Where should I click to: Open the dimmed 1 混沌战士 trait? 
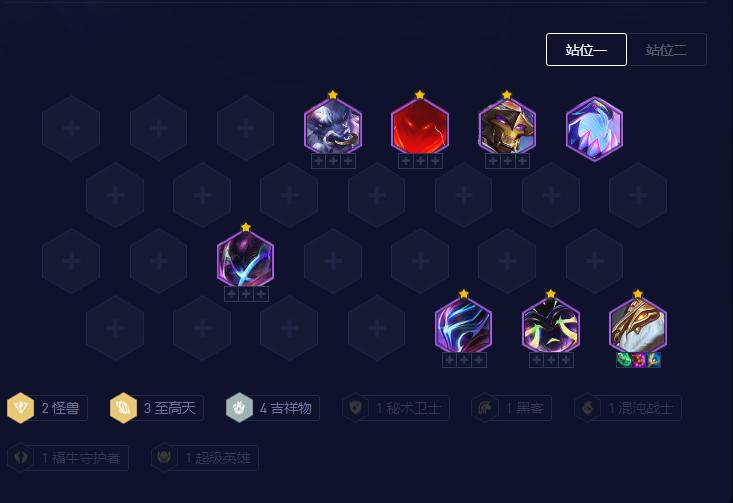(x=628, y=408)
